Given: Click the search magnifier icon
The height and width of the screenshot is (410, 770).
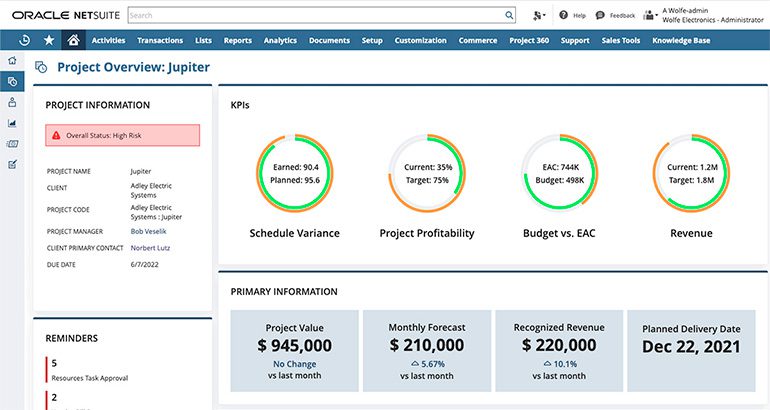Looking at the screenshot, I should tap(509, 15).
